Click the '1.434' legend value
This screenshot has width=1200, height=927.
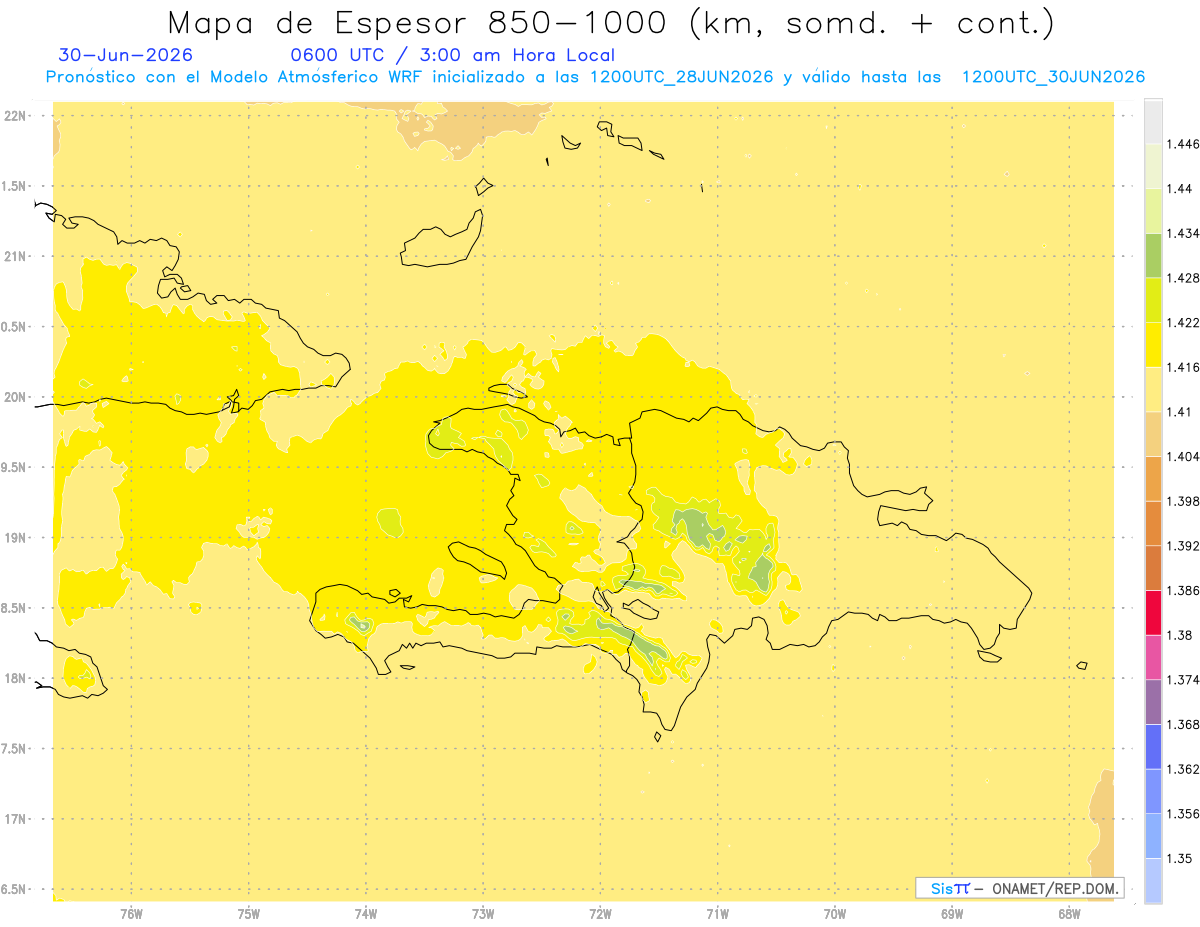pos(1182,234)
